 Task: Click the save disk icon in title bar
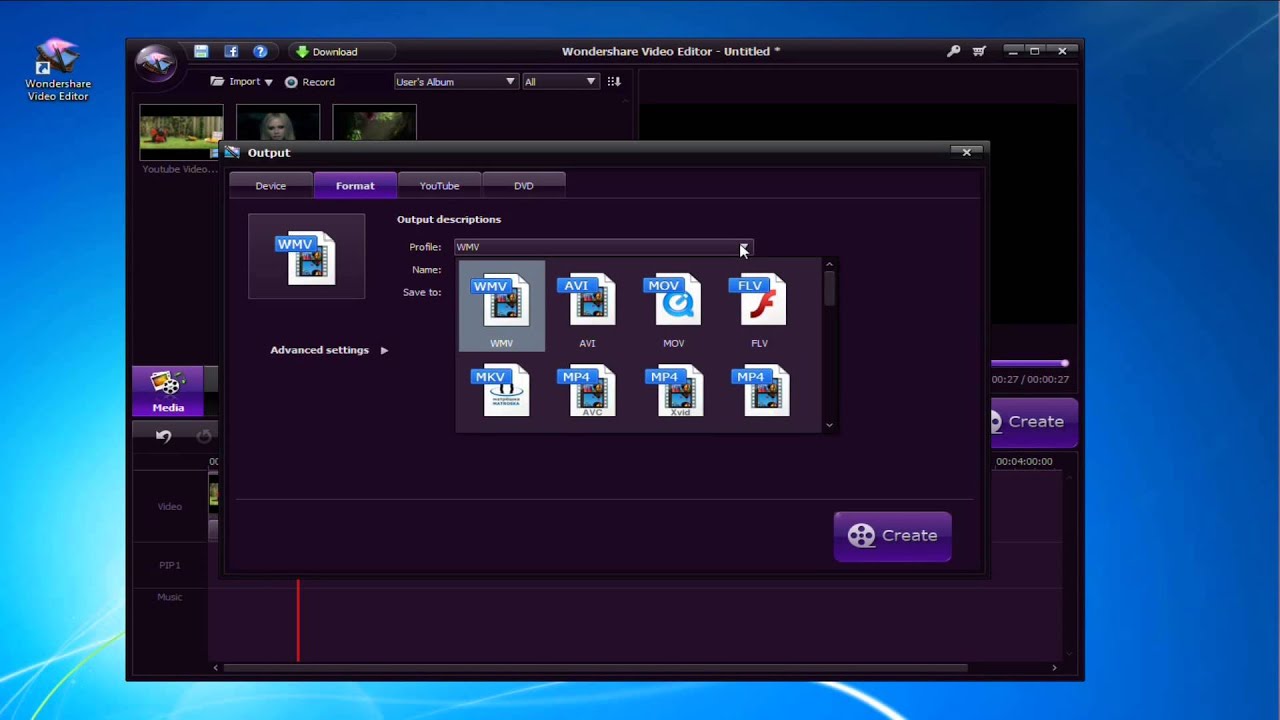point(201,51)
